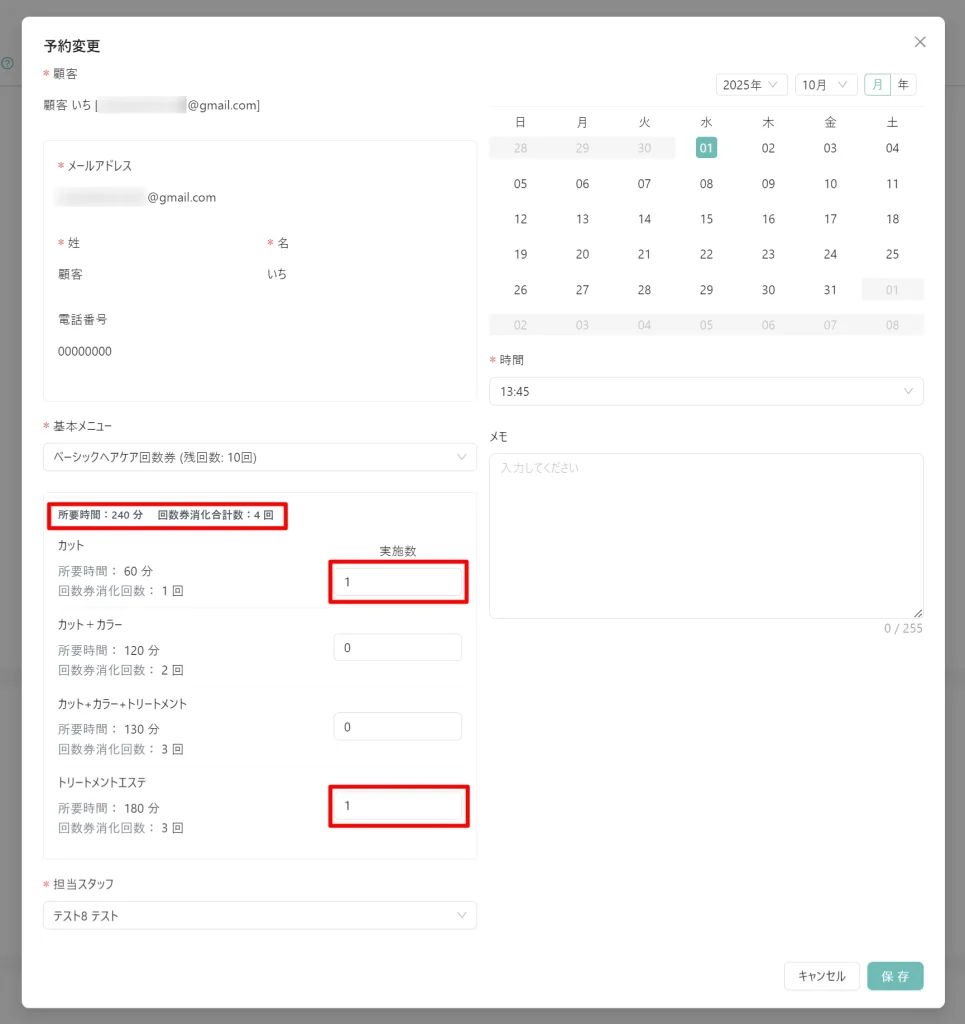Expand the 13:45 time dropdown
The image size is (965, 1024).
click(x=705, y=391)
